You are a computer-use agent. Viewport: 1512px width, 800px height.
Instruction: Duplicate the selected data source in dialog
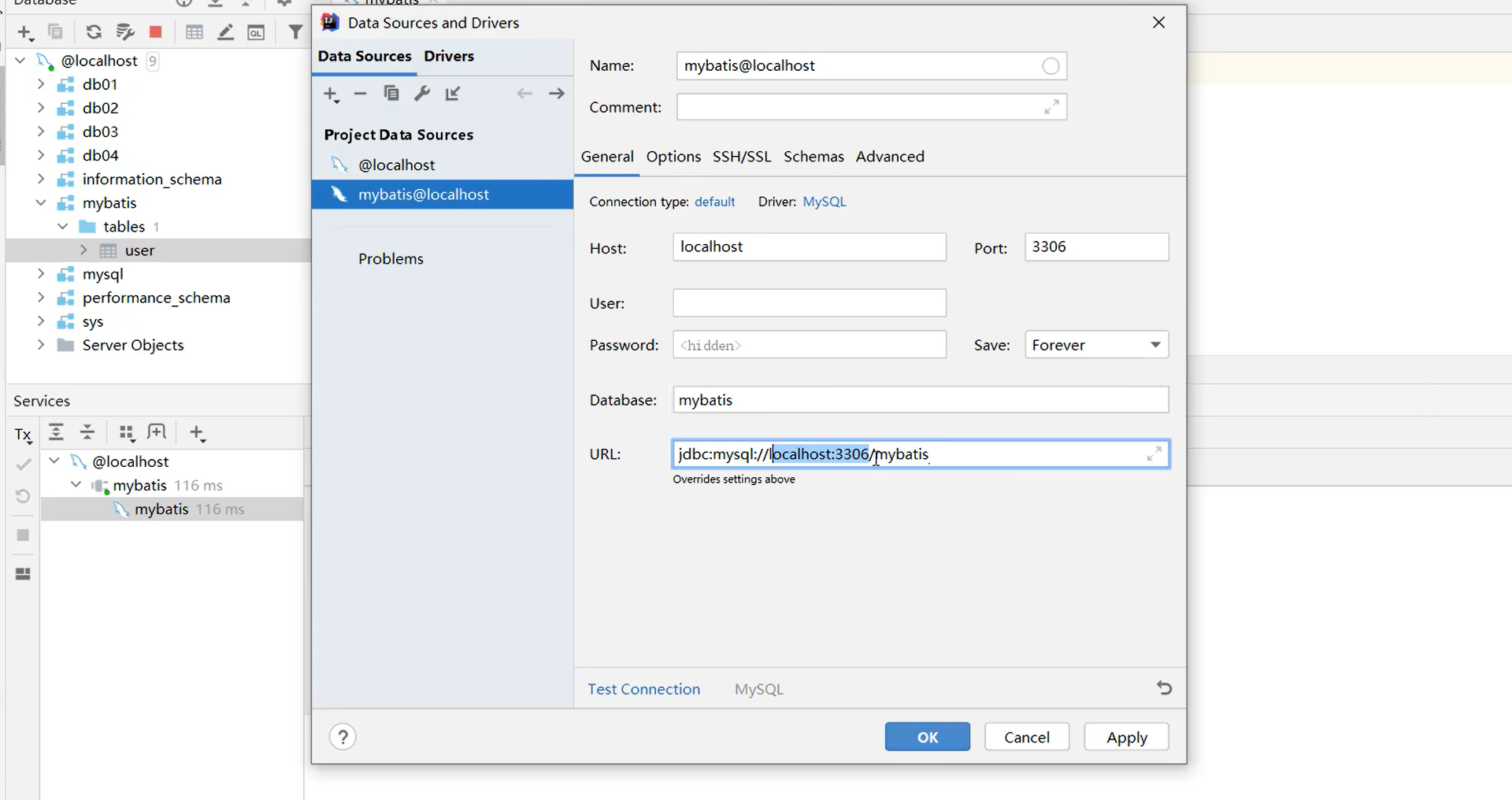coord(391,94)
